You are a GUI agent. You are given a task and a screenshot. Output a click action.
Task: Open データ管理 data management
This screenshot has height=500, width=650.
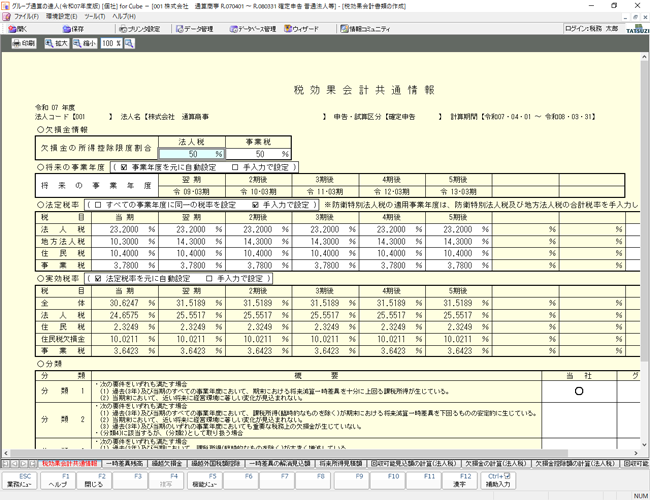tap(194, 29)
